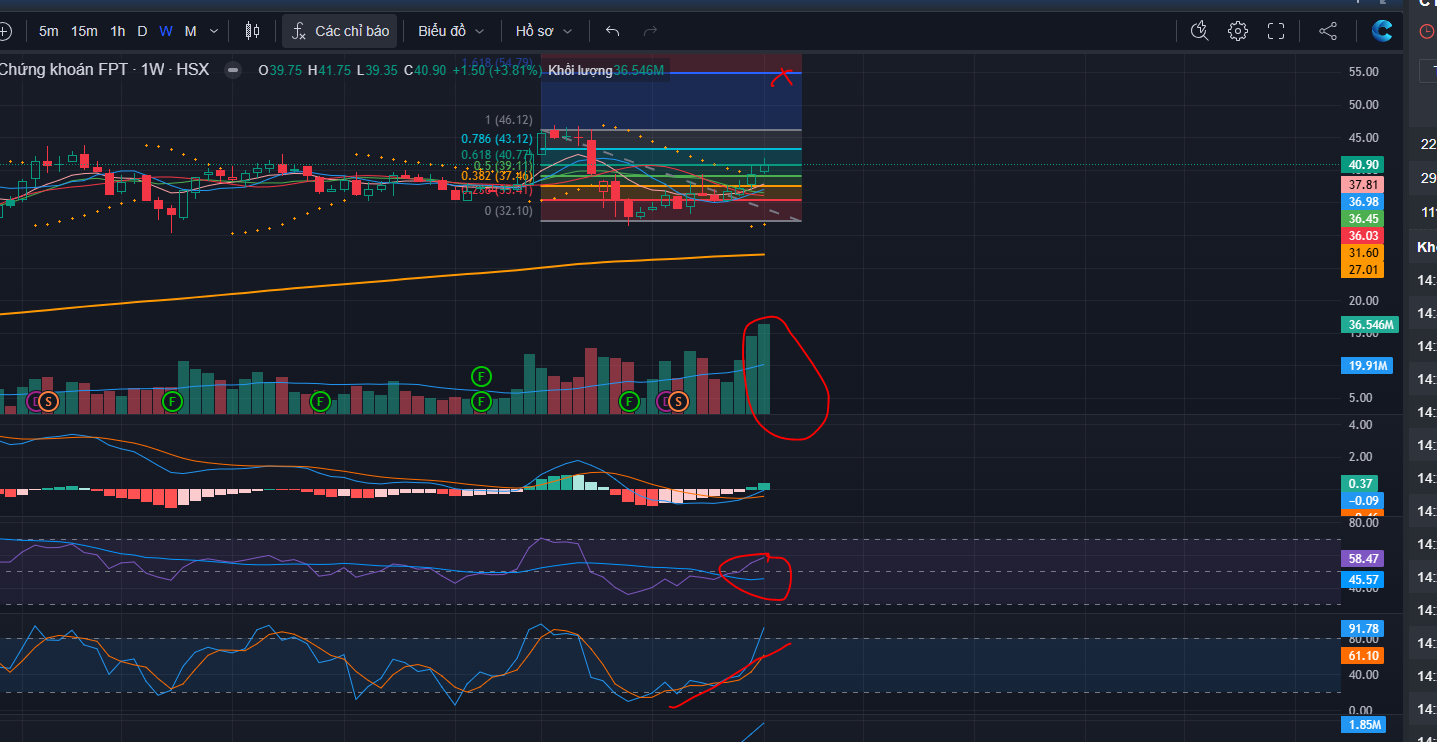This screenshot has height=742, width=1437.
Task: Select the W weekly timeframe
Action: (x=166, y=31)
